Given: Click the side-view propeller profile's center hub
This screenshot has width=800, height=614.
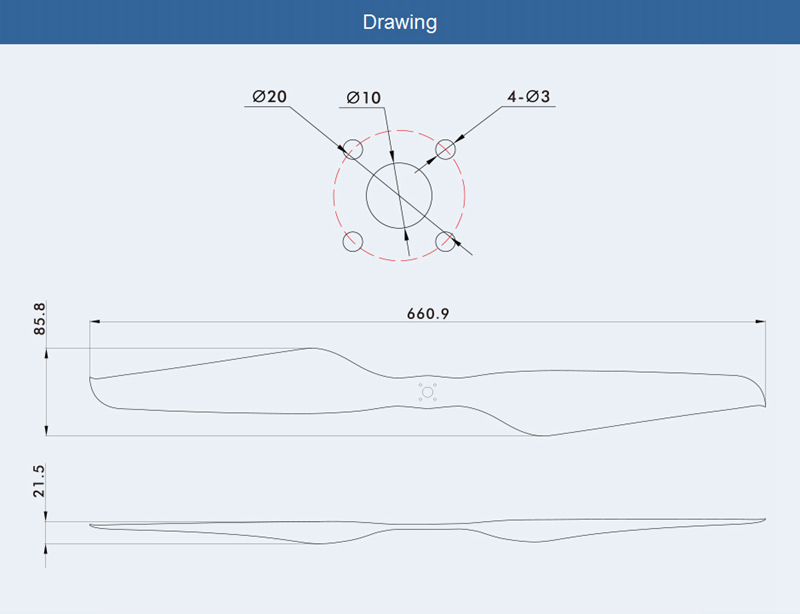Looking at the screenshot, I should pyautogui.click(x=427, y=526).
